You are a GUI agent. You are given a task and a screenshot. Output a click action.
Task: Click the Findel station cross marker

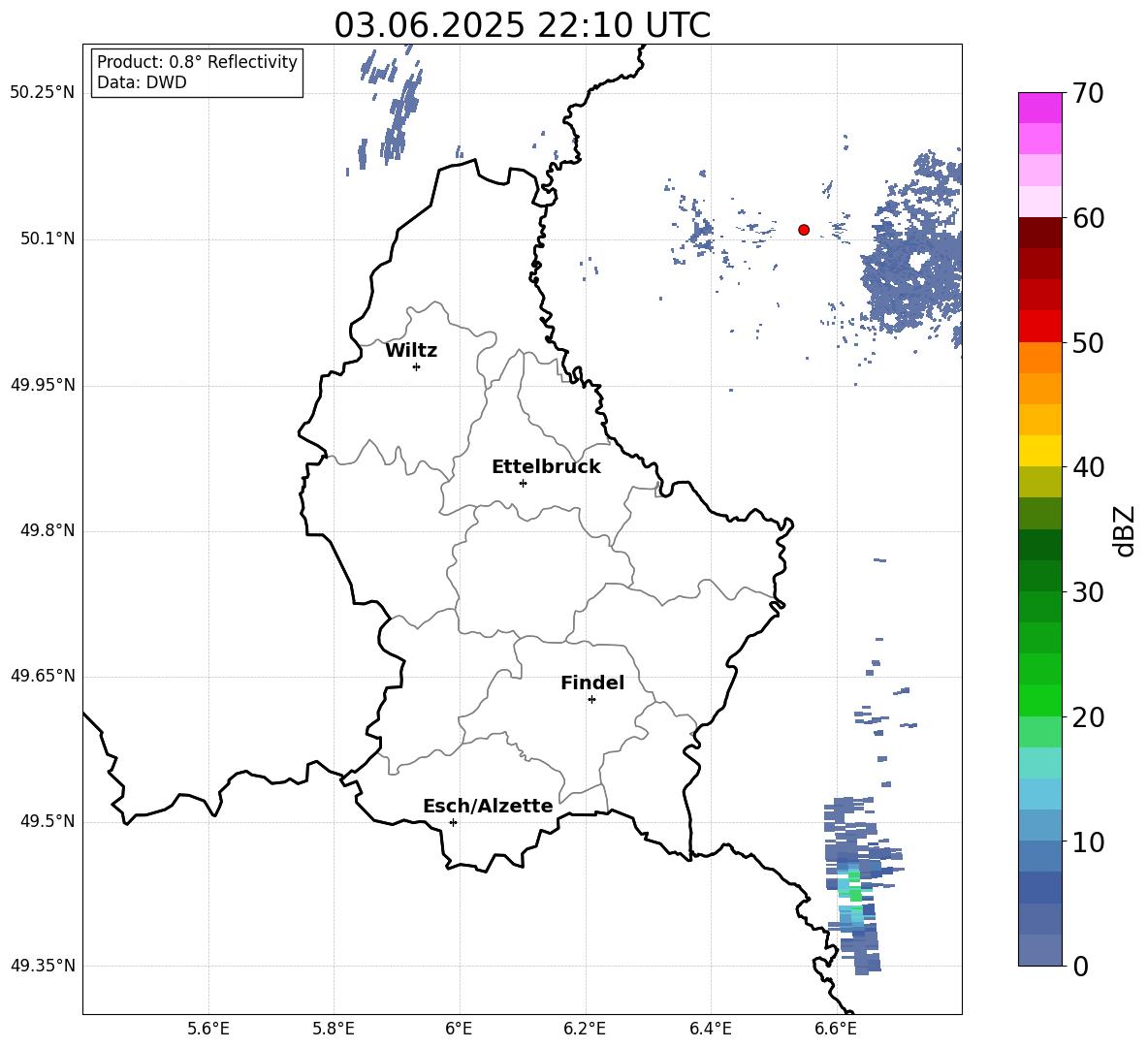591,700
